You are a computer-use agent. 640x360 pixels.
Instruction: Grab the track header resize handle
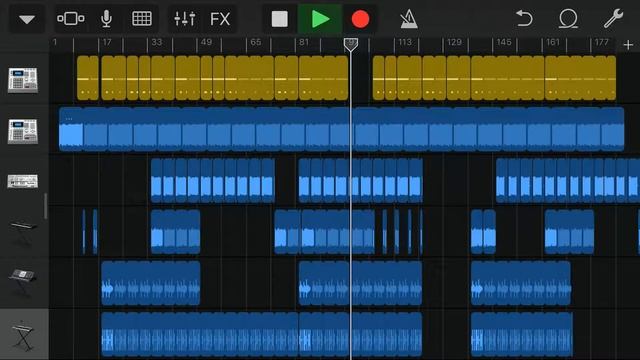pos(46,206)
